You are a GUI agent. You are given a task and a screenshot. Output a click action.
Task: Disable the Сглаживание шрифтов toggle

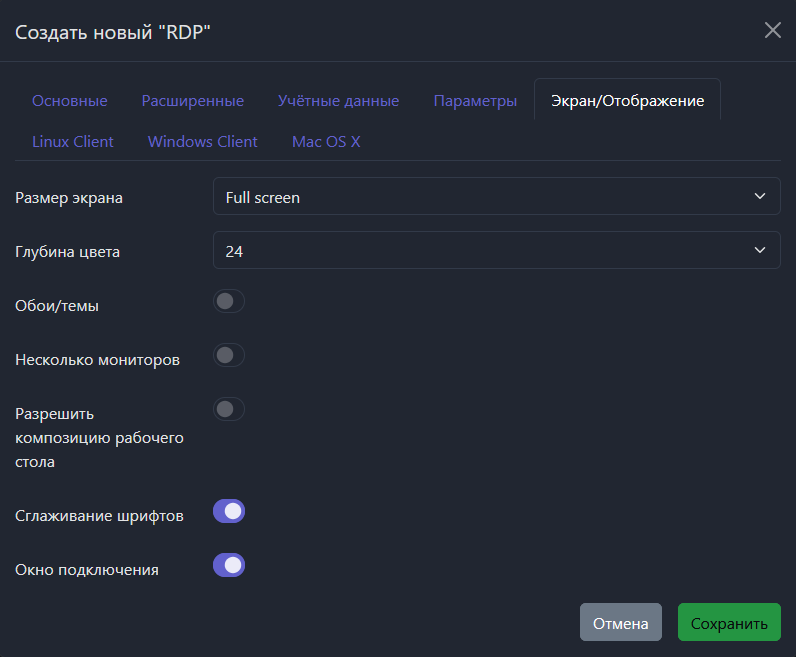229,512
